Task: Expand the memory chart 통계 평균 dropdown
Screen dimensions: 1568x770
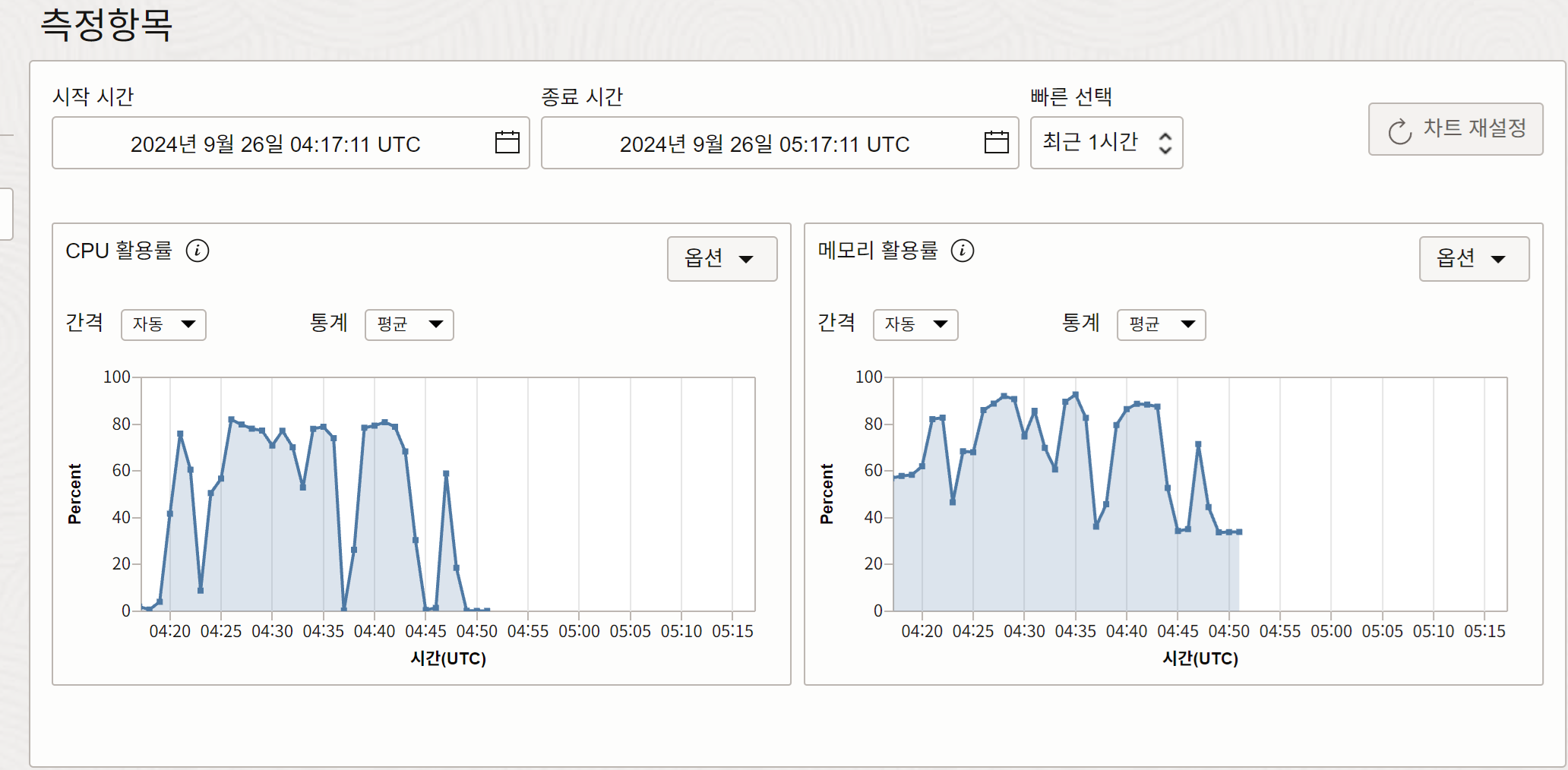Action: (x=1161, y=325)
